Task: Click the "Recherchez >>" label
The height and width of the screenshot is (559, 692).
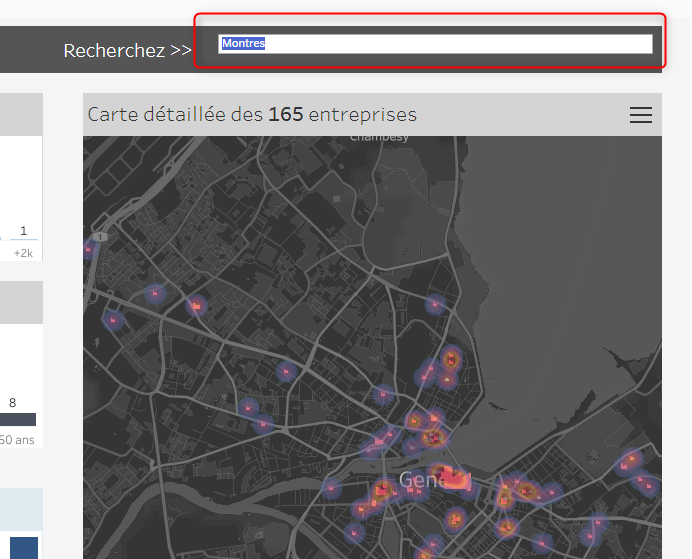Action: coord(128,51)
